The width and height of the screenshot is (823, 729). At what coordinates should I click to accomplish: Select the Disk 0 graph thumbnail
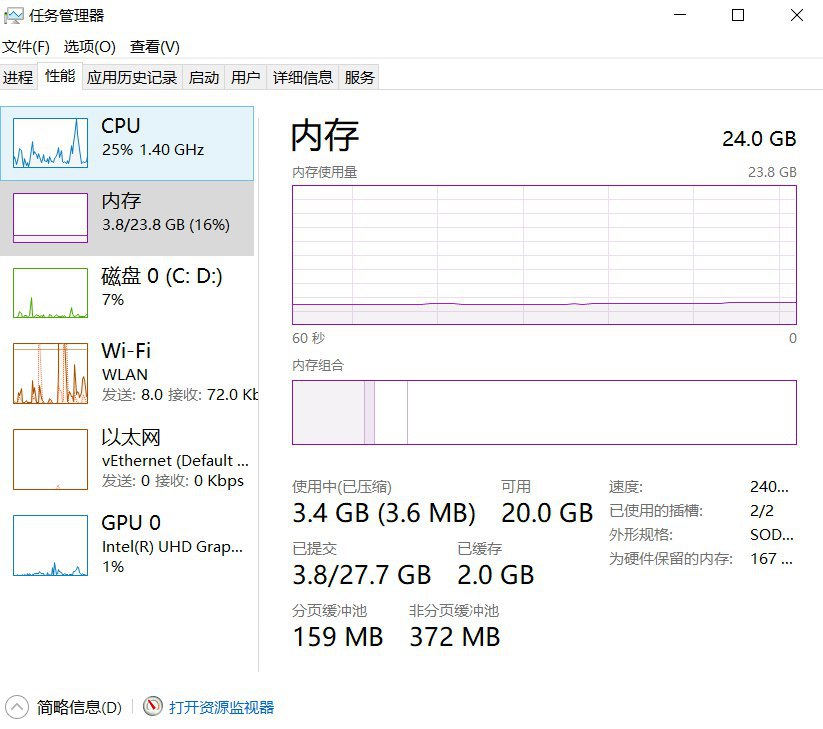pyautogui.click(x=50, y=292)
